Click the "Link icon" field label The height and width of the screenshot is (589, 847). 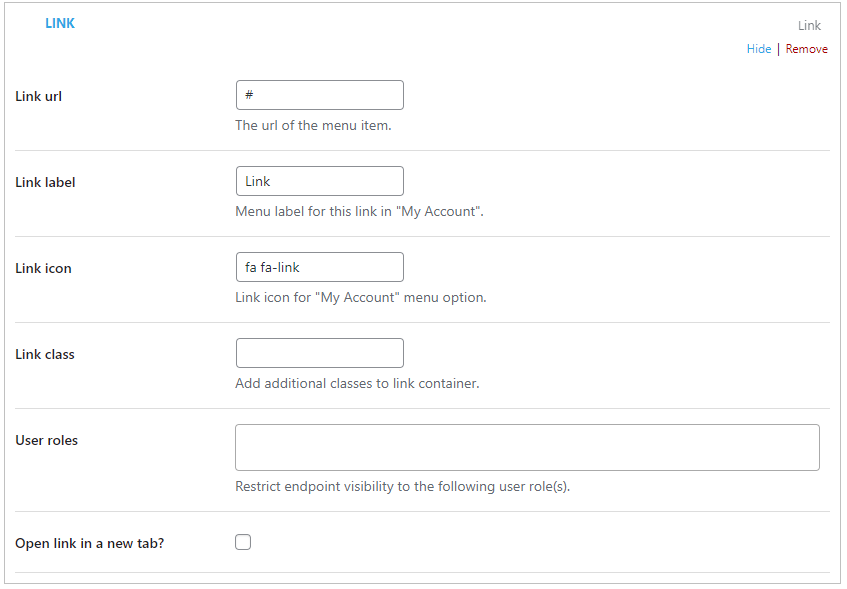tap(43, 268)
